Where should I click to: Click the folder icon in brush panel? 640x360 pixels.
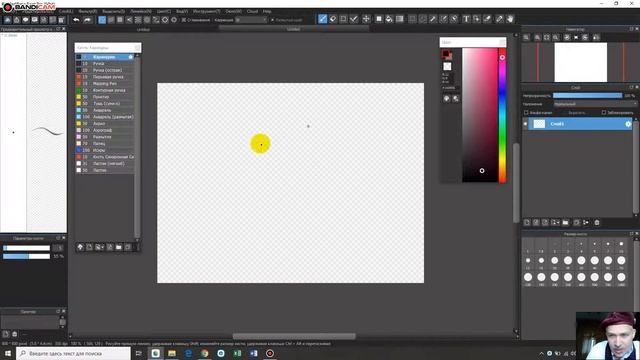[119, 247]
